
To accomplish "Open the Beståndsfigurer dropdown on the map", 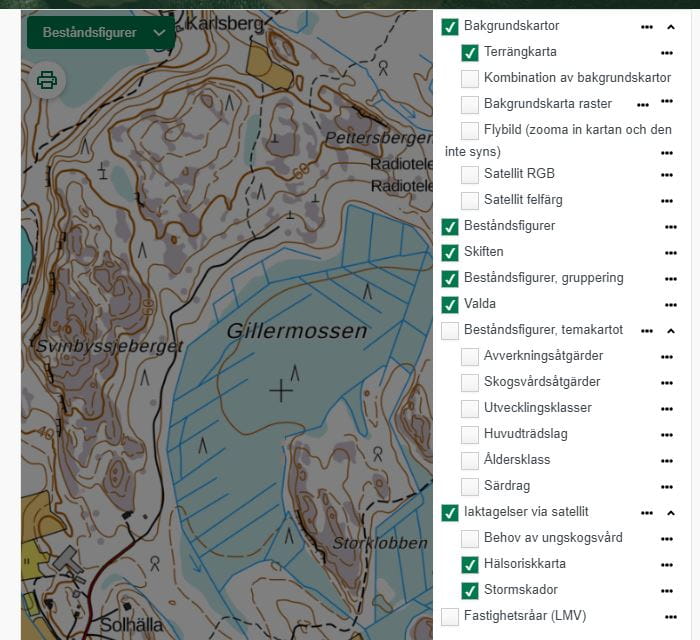I will pyautogui.click(x=100, y=32).
